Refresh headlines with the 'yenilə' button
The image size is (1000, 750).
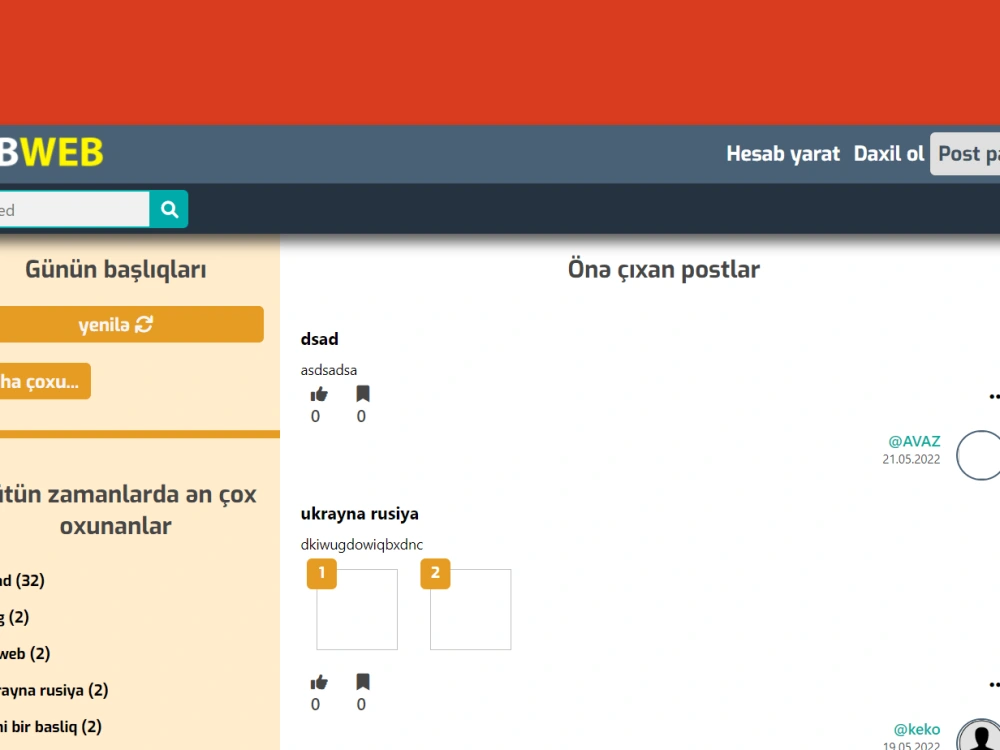[x=131, y=325]
